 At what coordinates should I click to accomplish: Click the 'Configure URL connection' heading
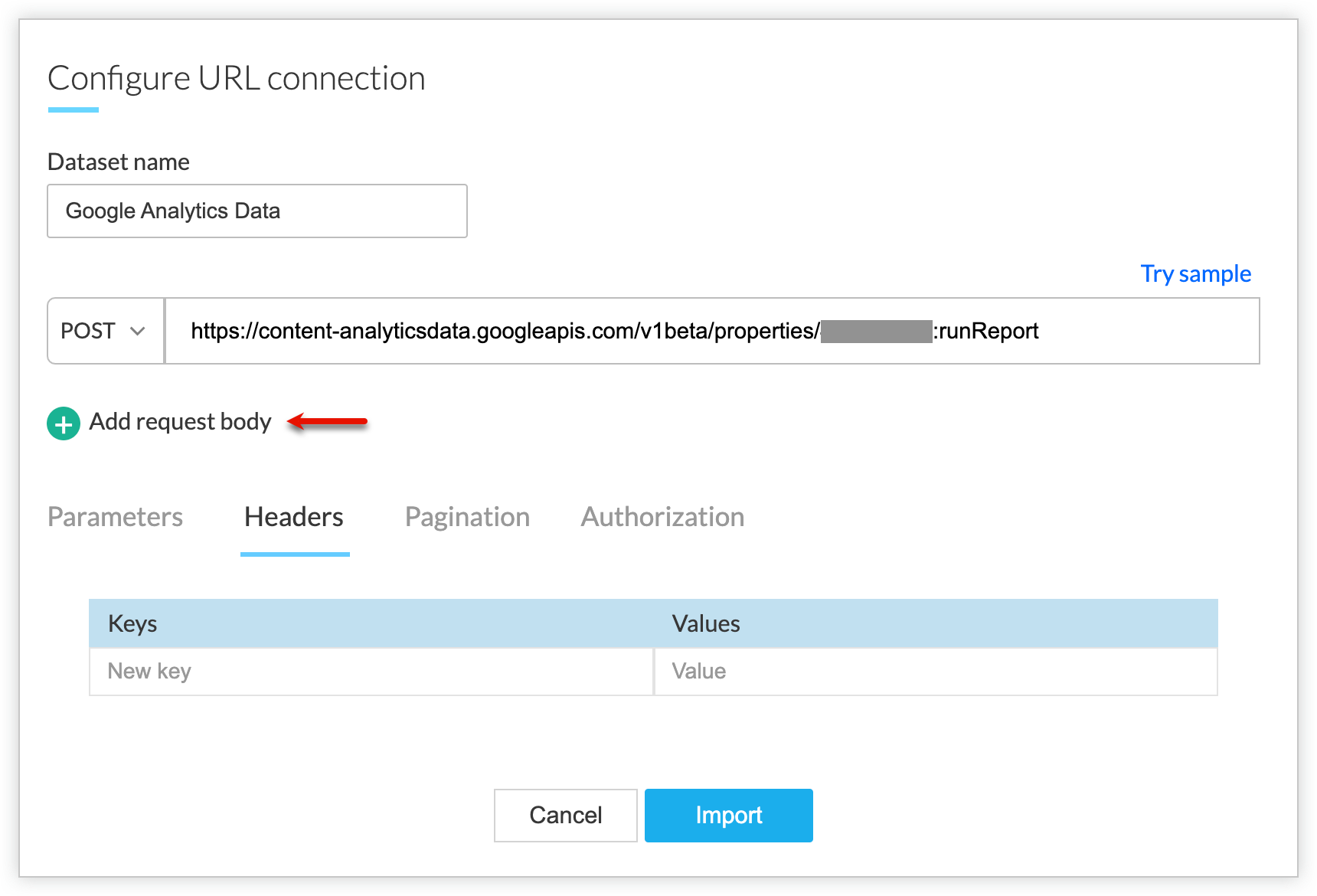237,78
